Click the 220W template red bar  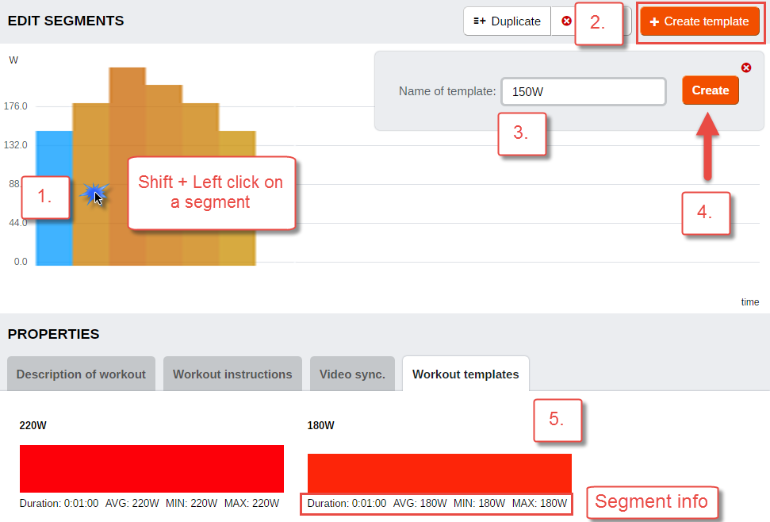click(x=152, y=468)
